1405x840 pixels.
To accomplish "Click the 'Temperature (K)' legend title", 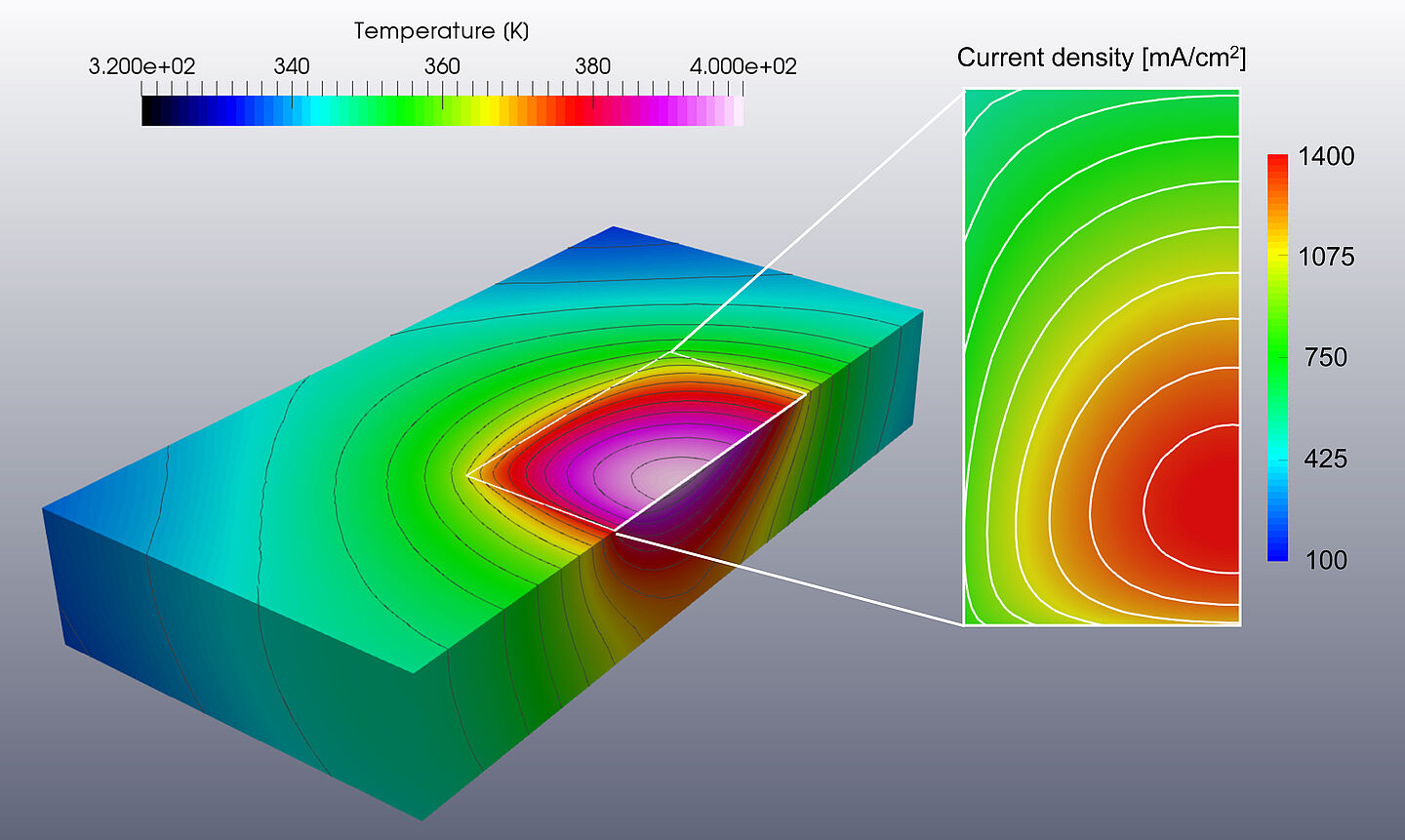I will [x=441, y=31].
